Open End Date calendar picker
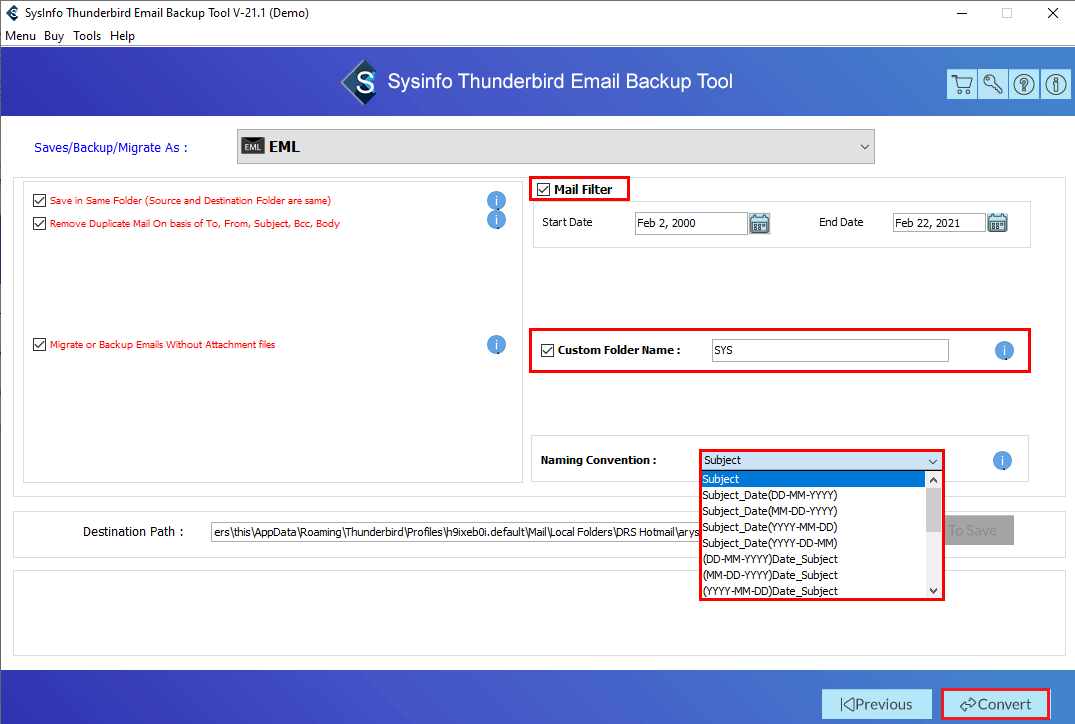Screen dimensions: 1075x724 click(x=998, y=223)
